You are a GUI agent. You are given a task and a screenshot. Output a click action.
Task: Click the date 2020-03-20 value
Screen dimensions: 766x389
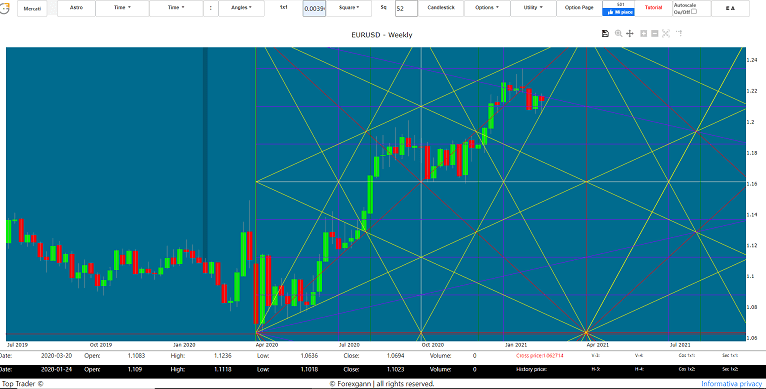[56, 356]
